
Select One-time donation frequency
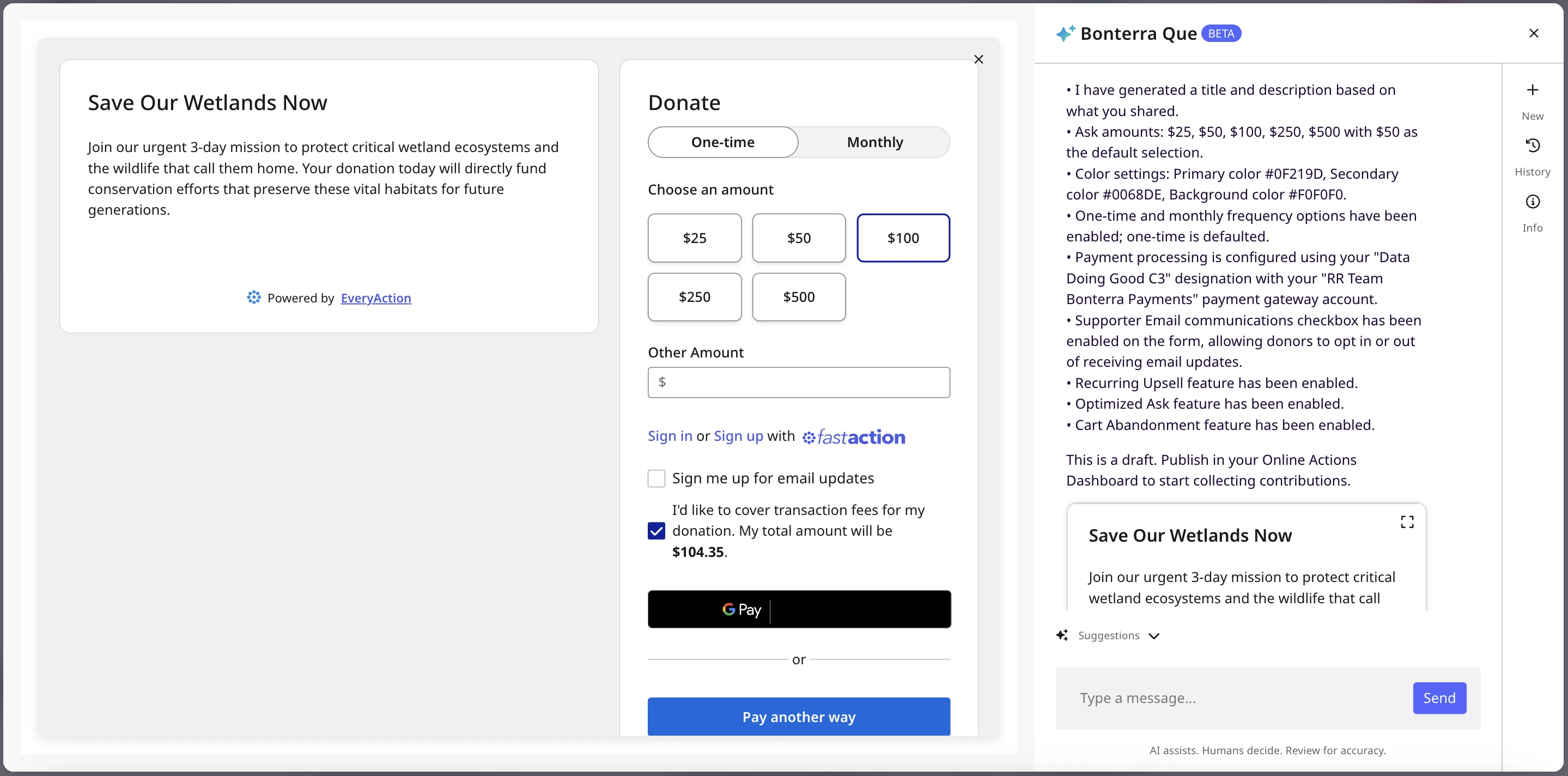722,142
